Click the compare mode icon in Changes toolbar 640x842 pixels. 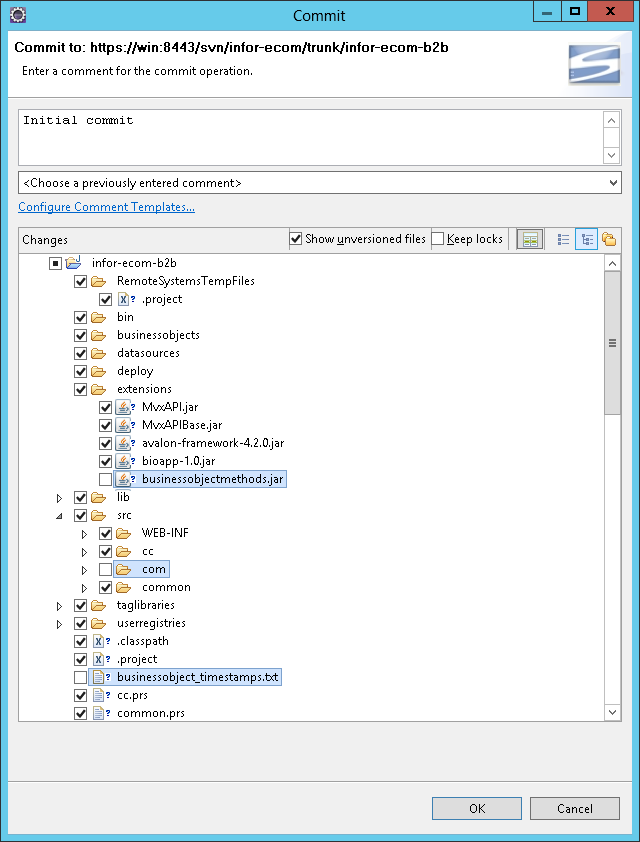[x=530, y=240]
